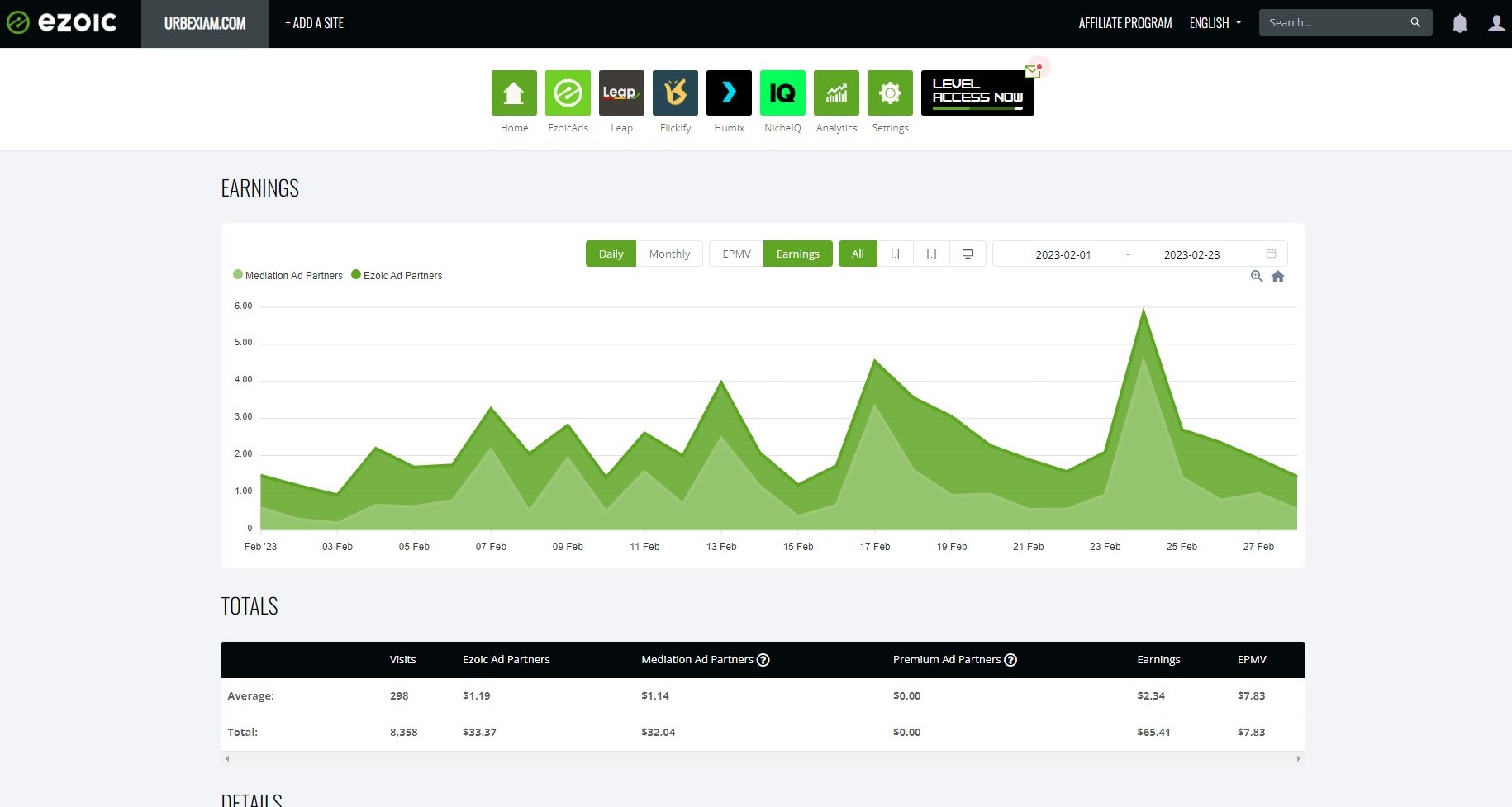
Task: Open Premium Ad Partners help icon
Action: pyautogui.click(x=1010, y=660)
